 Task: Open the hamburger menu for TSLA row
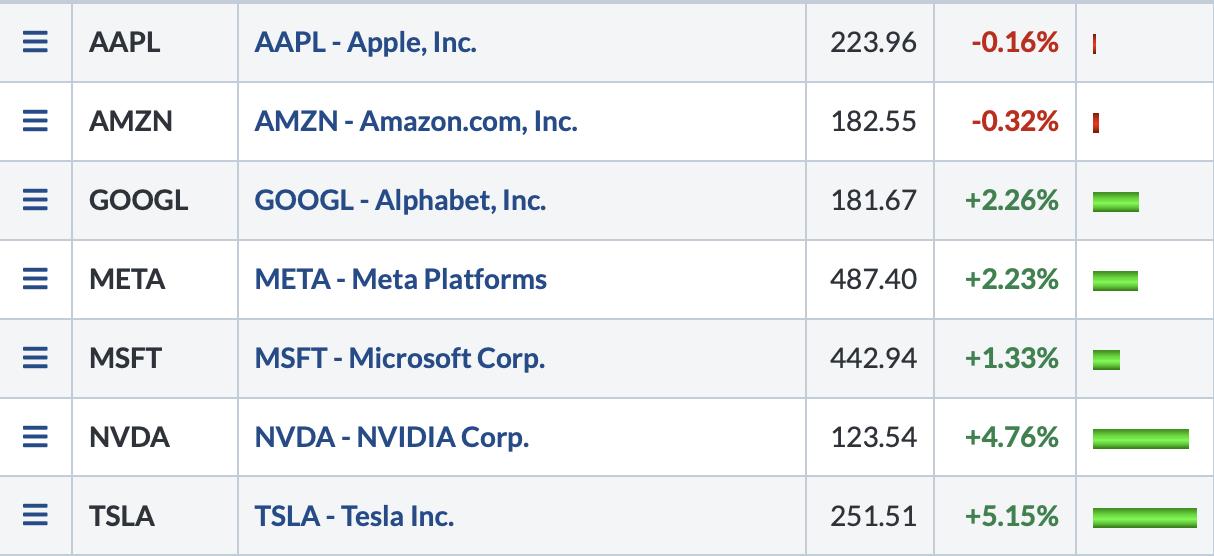click(x=35, y=516)
